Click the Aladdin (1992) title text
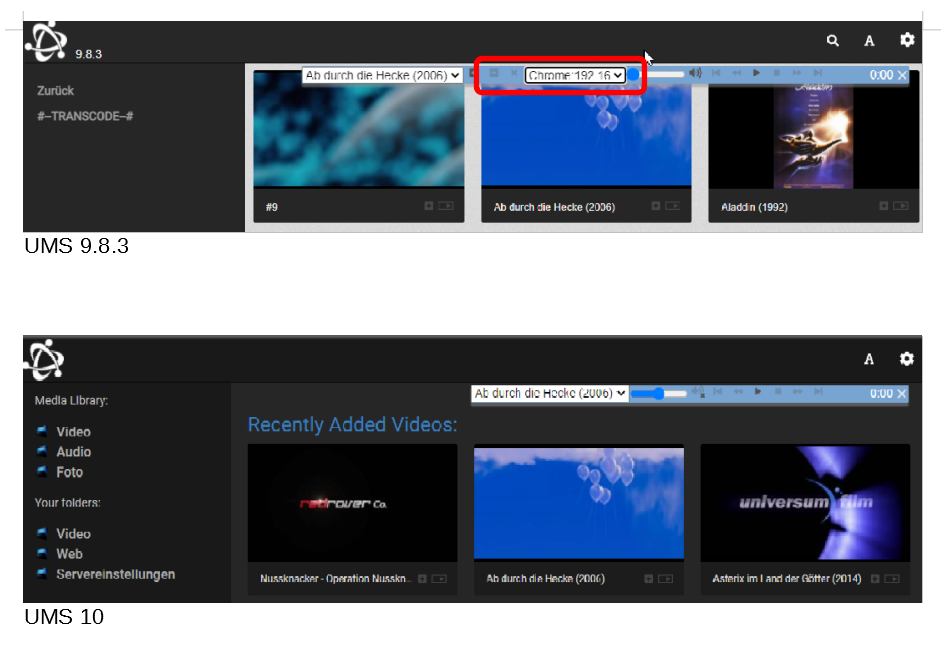Viewport: 946px width, 647px height. [754, 207]
